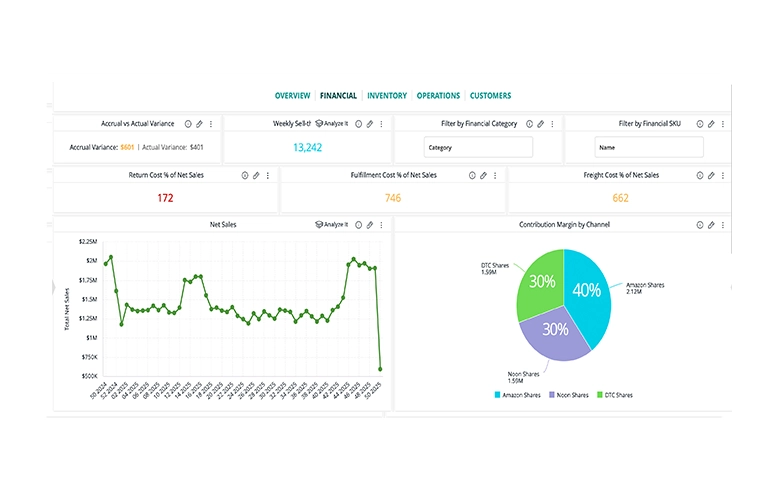Image resolution: width=768 pixels, height=493 pixels.
Task: Open the Category filter dropdown
Action: pos(477,148)
